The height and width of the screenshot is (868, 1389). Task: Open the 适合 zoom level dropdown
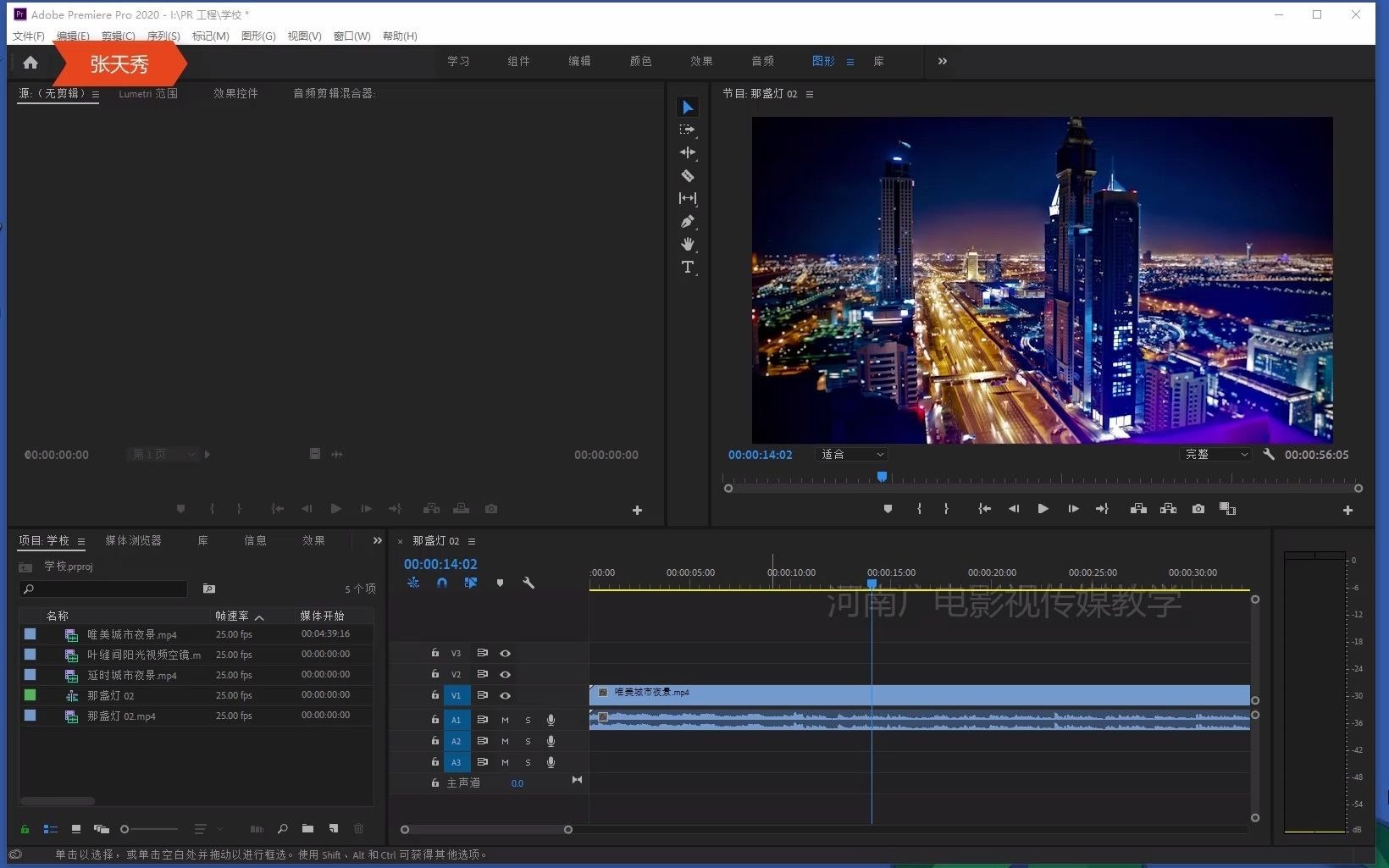pyautogui.click(x=852, y=455)
